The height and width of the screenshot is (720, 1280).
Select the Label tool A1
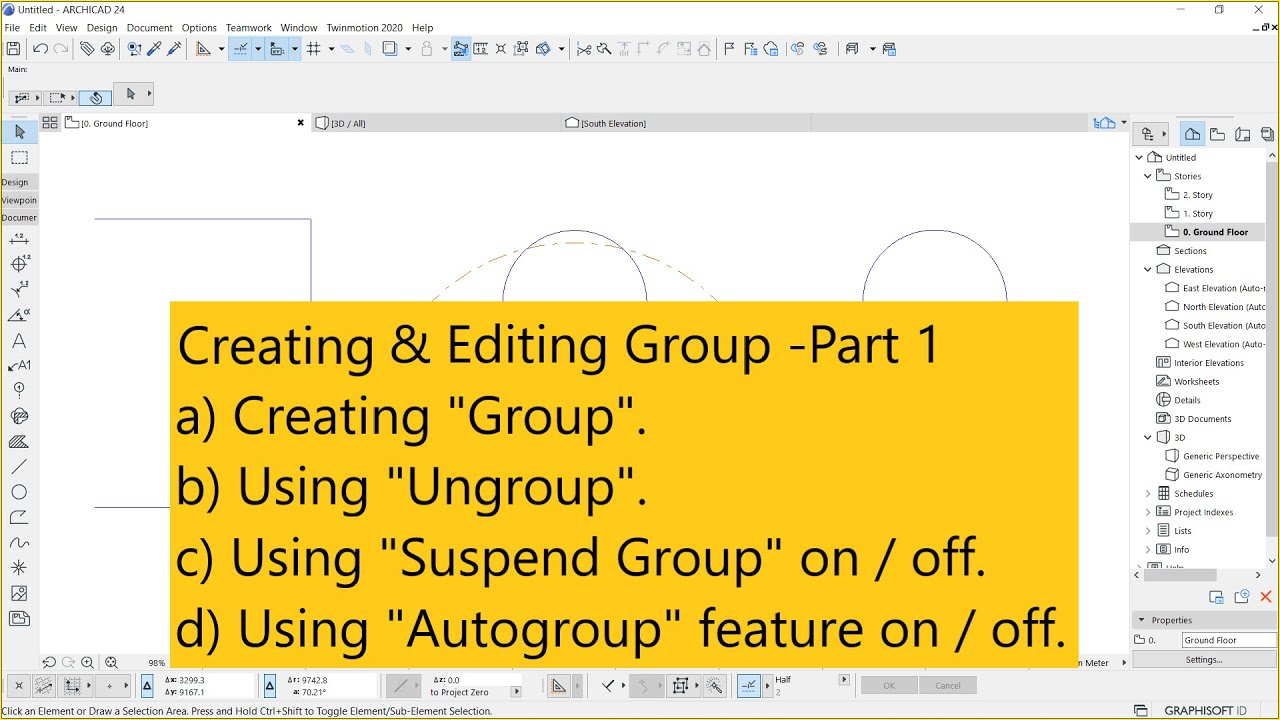[19, 366]
